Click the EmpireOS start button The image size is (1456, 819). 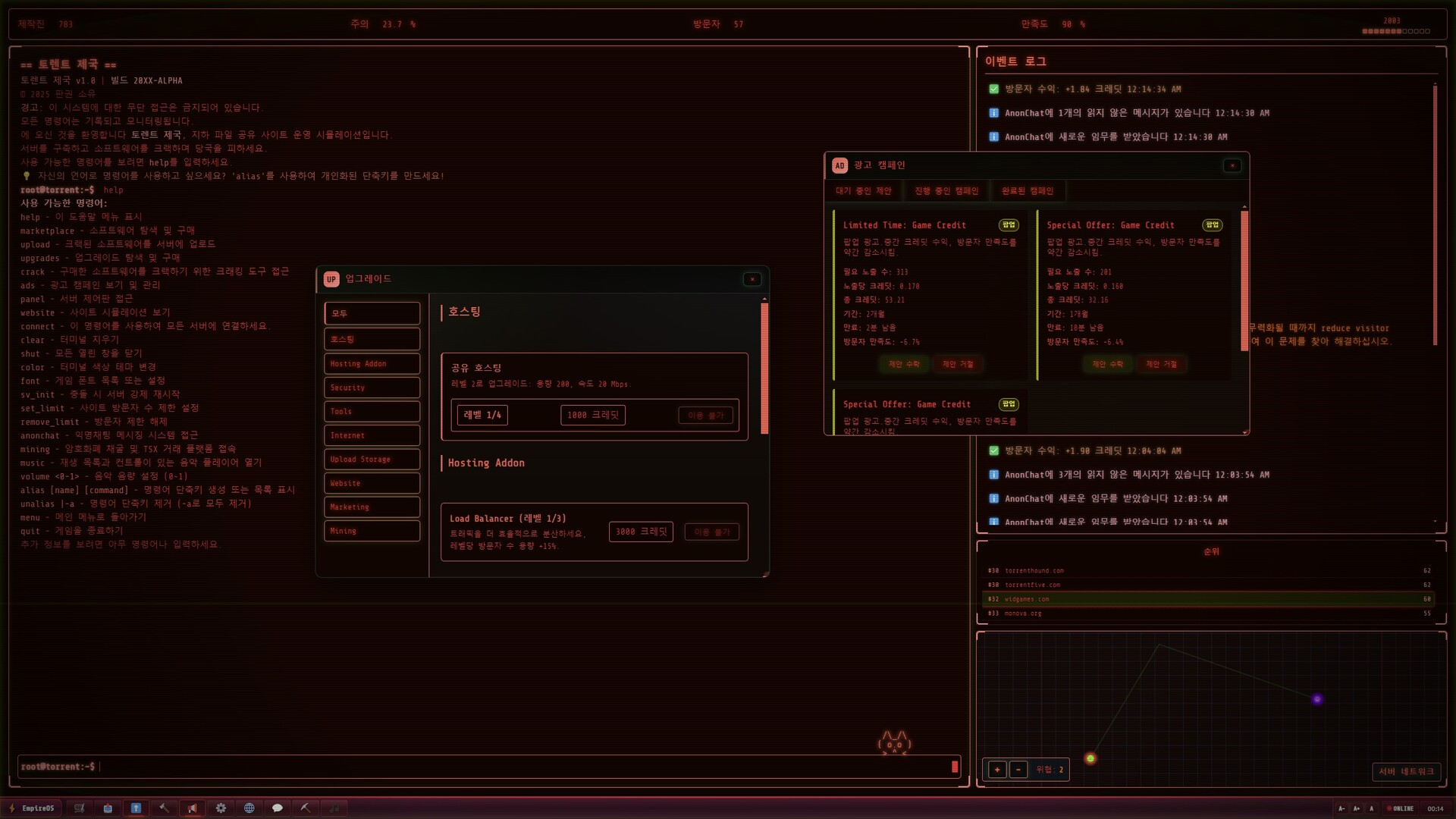(32, 808)
